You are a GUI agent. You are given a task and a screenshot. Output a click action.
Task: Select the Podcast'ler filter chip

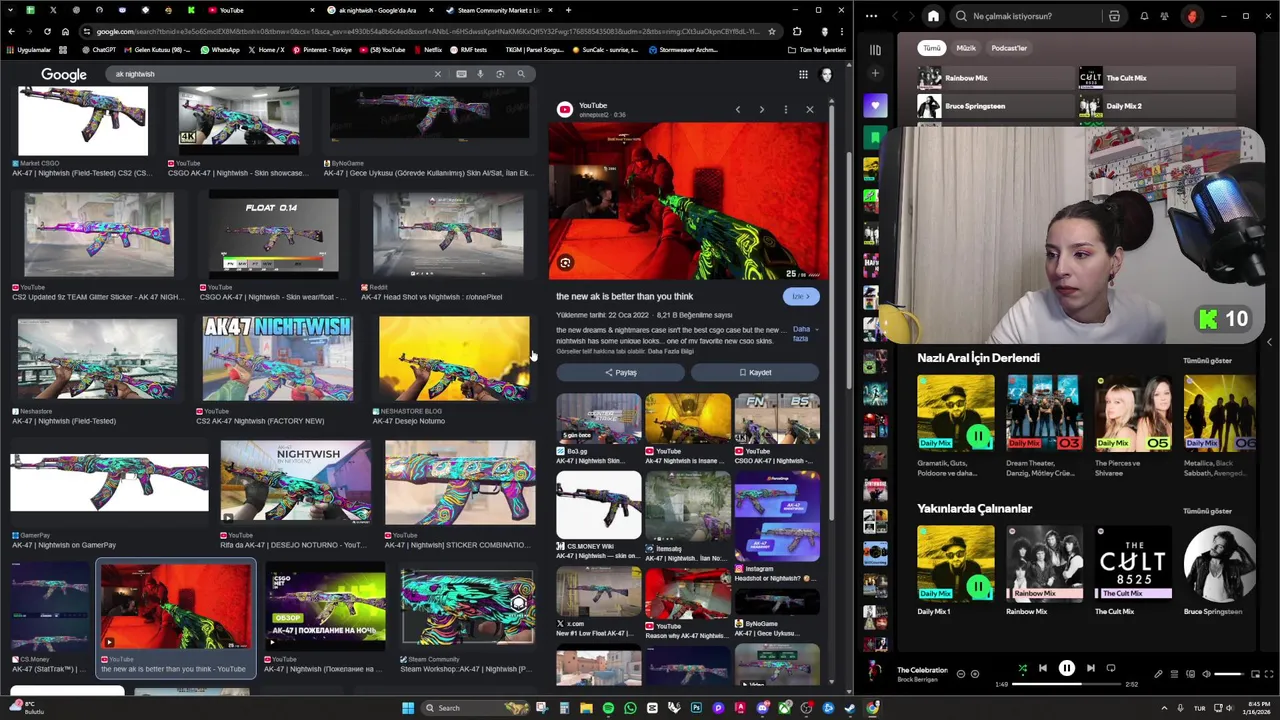[1009, 48]
